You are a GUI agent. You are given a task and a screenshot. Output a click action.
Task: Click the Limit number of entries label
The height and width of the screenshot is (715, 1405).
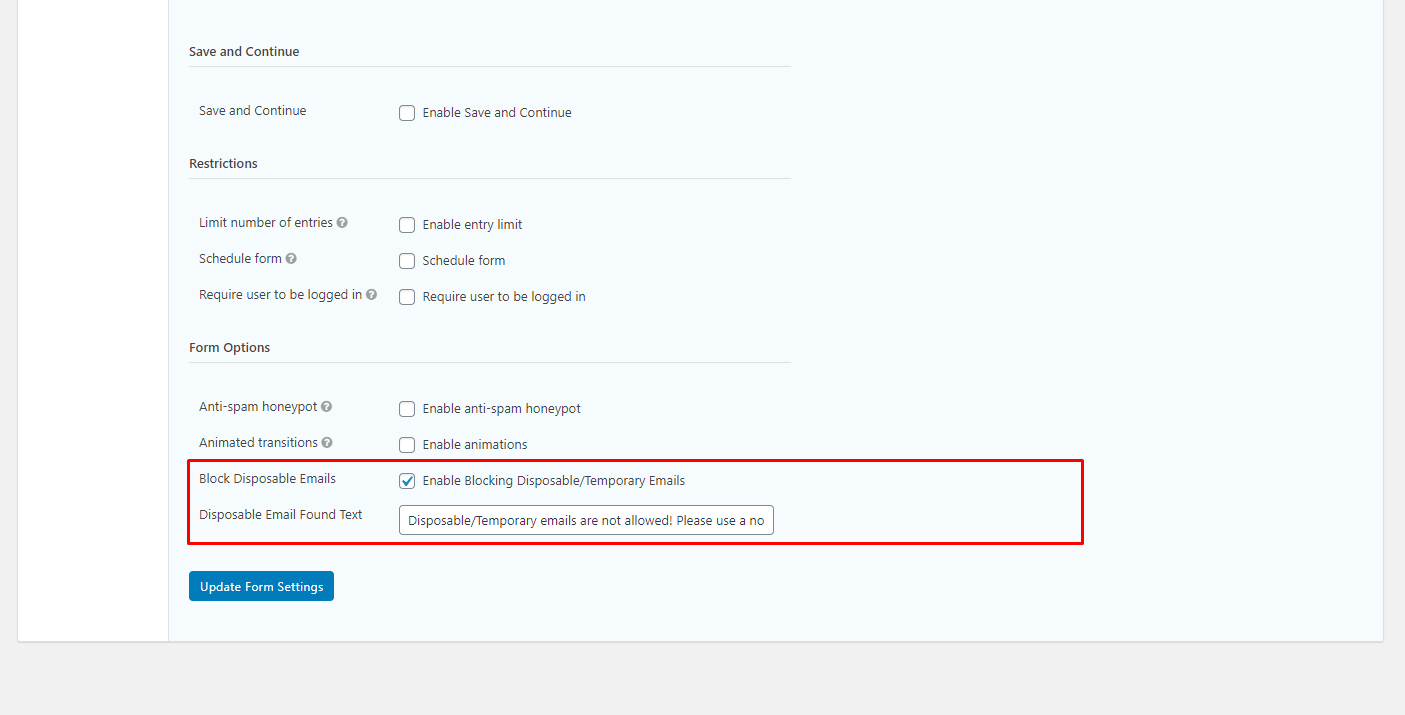tap(266, 223)
